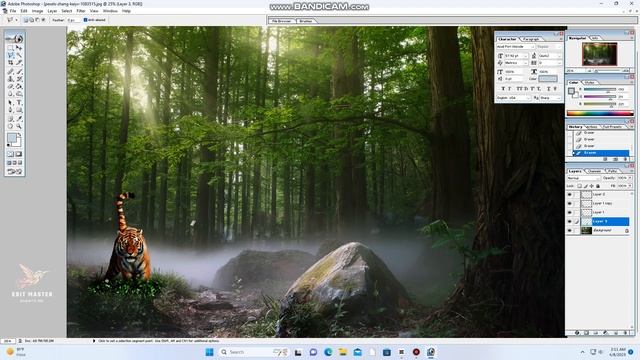
Task: Select the Crop tool
Action: point(11,62)
